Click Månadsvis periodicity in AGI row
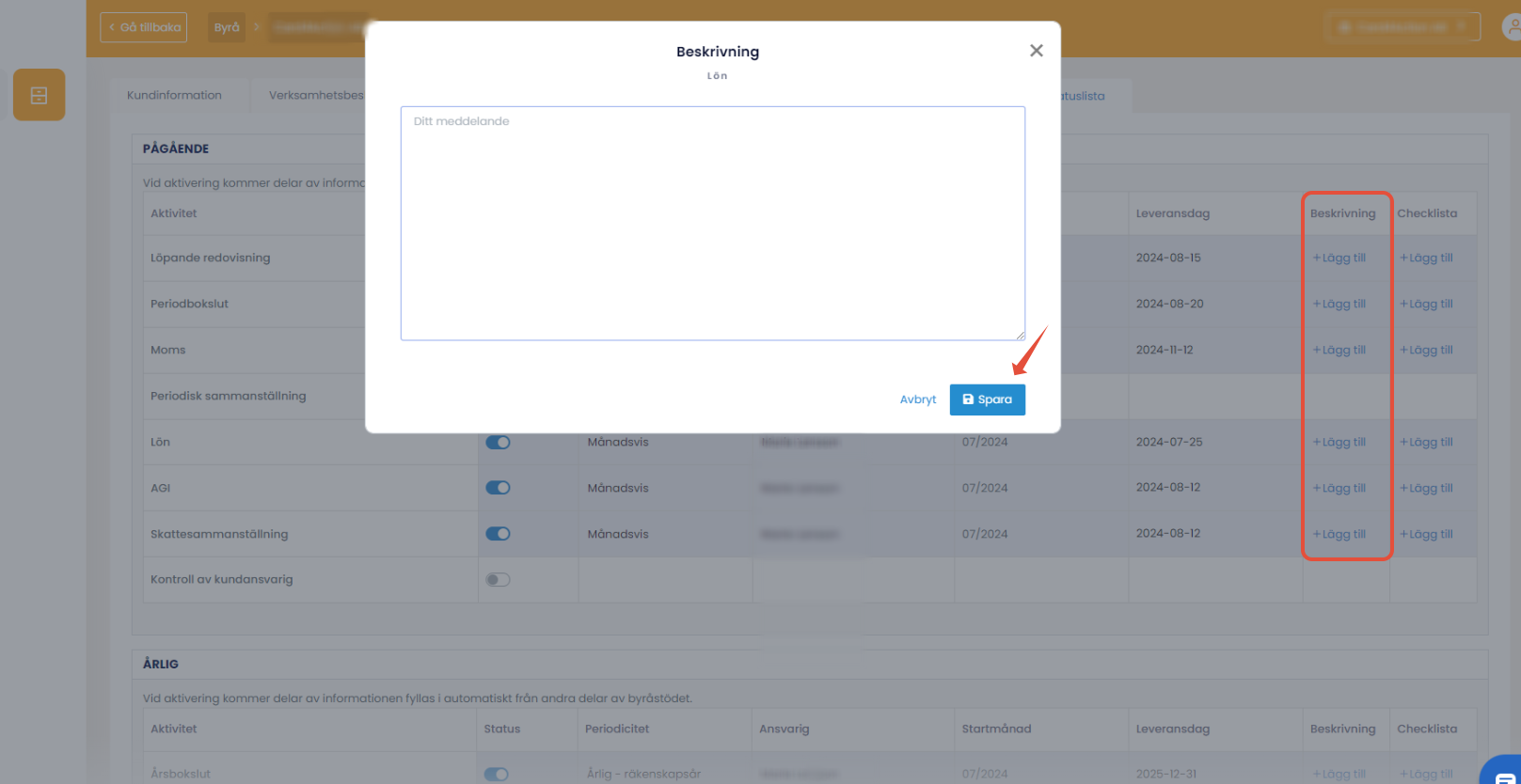Screen dimensions: 1521x784 618,488
